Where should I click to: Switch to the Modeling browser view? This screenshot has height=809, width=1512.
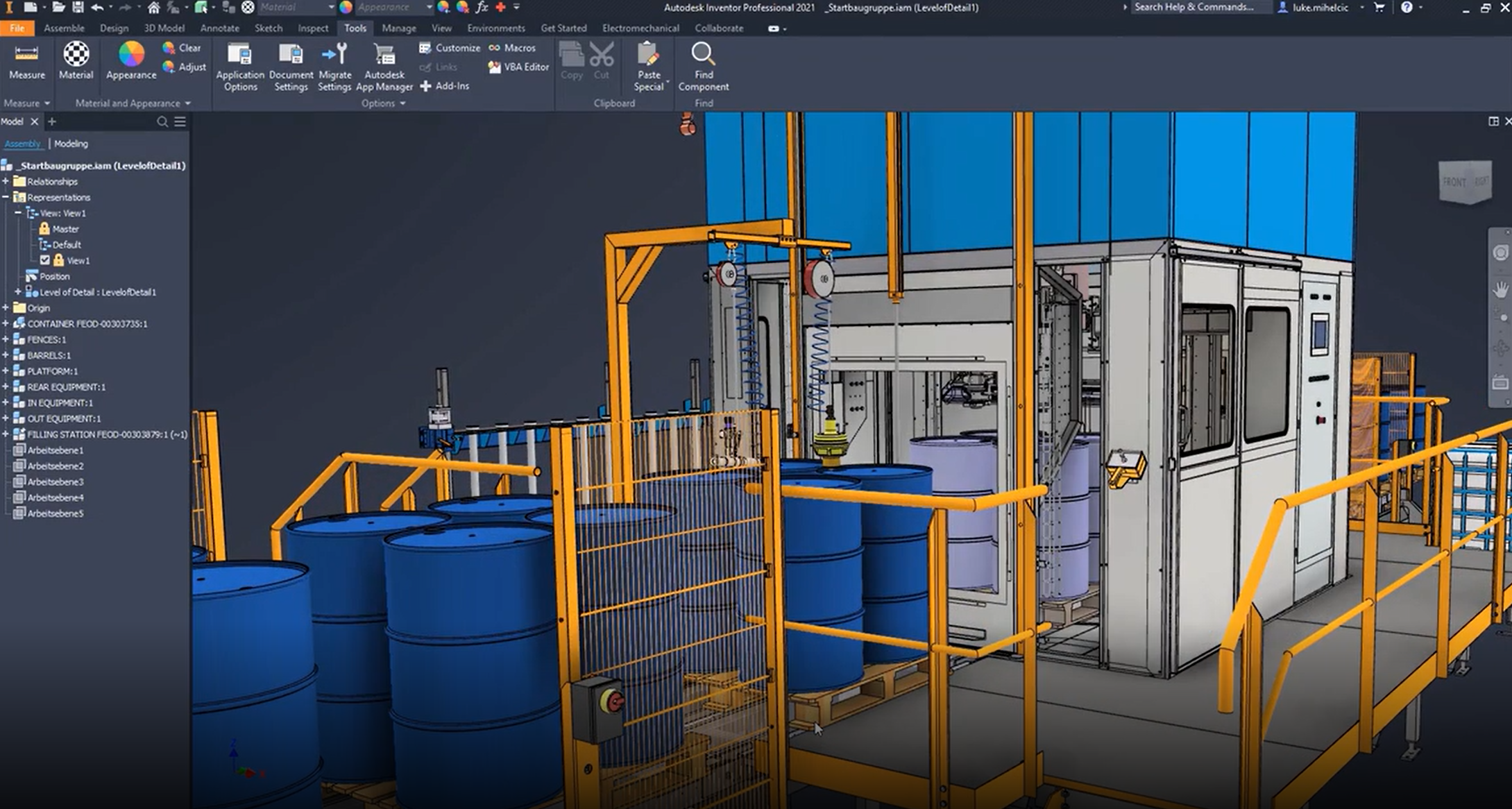pos(71,144)
